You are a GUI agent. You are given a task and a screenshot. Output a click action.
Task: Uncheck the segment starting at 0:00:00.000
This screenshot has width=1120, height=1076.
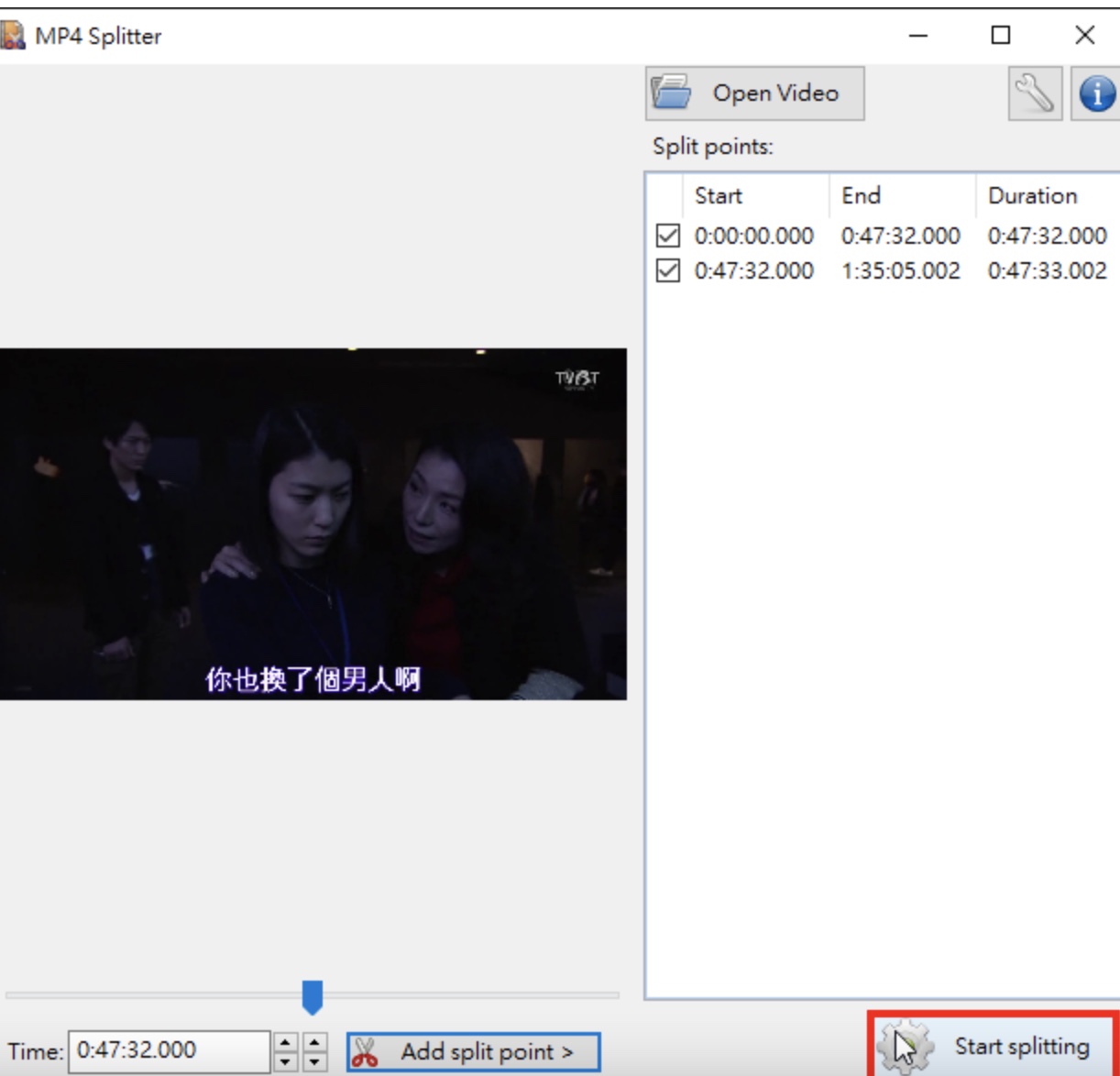click(x=668, y=236)
